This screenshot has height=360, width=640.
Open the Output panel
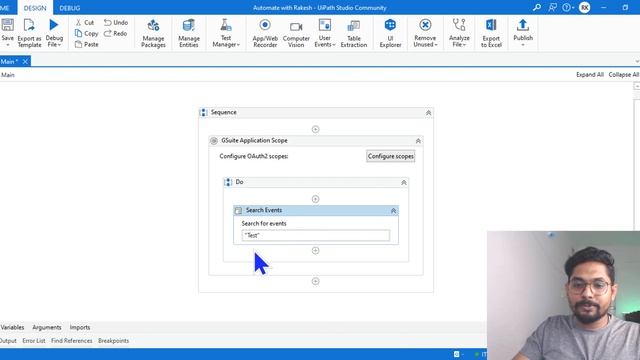coord(8,340)
